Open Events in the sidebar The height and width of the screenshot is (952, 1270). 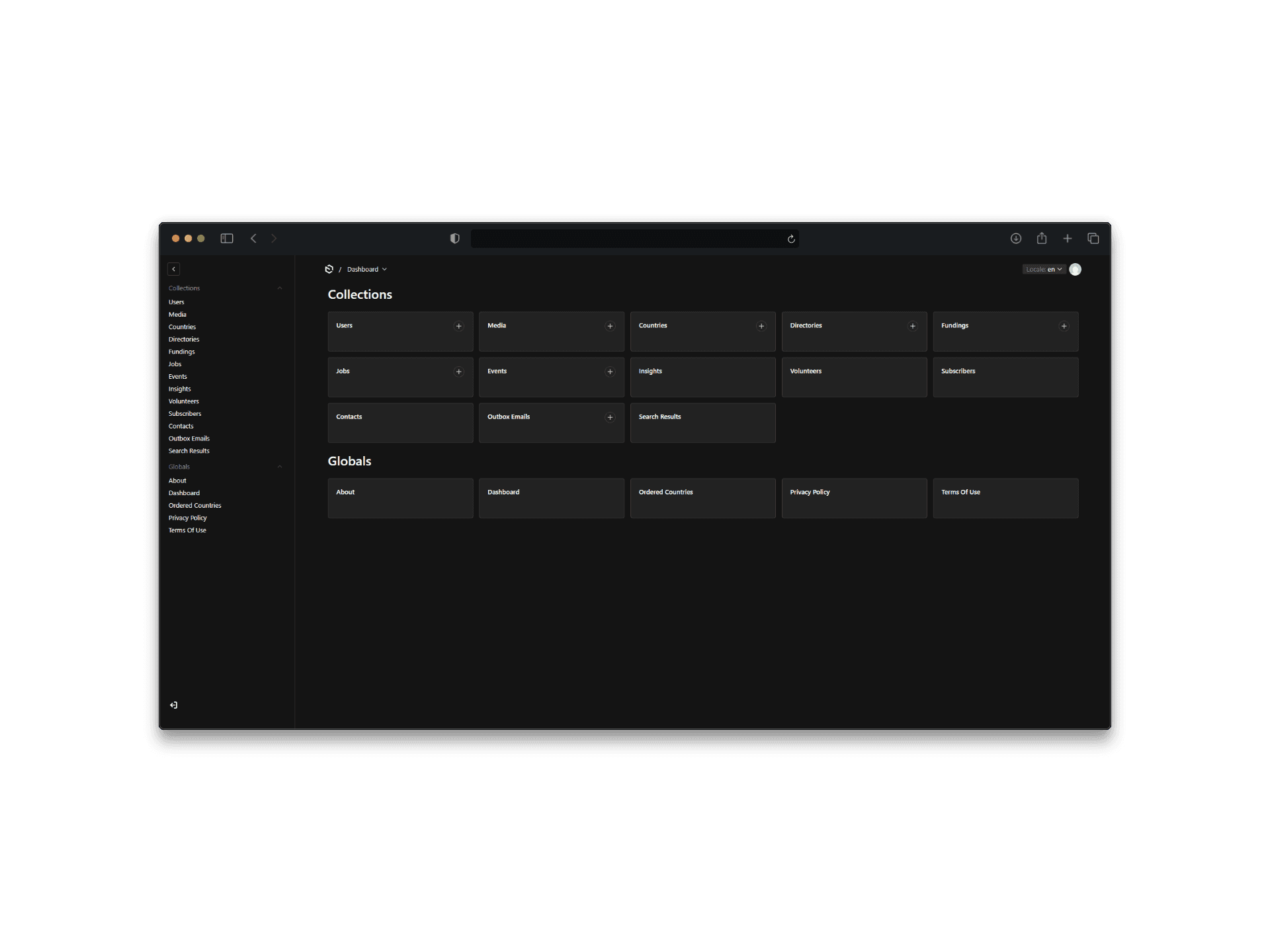point(178,377)
